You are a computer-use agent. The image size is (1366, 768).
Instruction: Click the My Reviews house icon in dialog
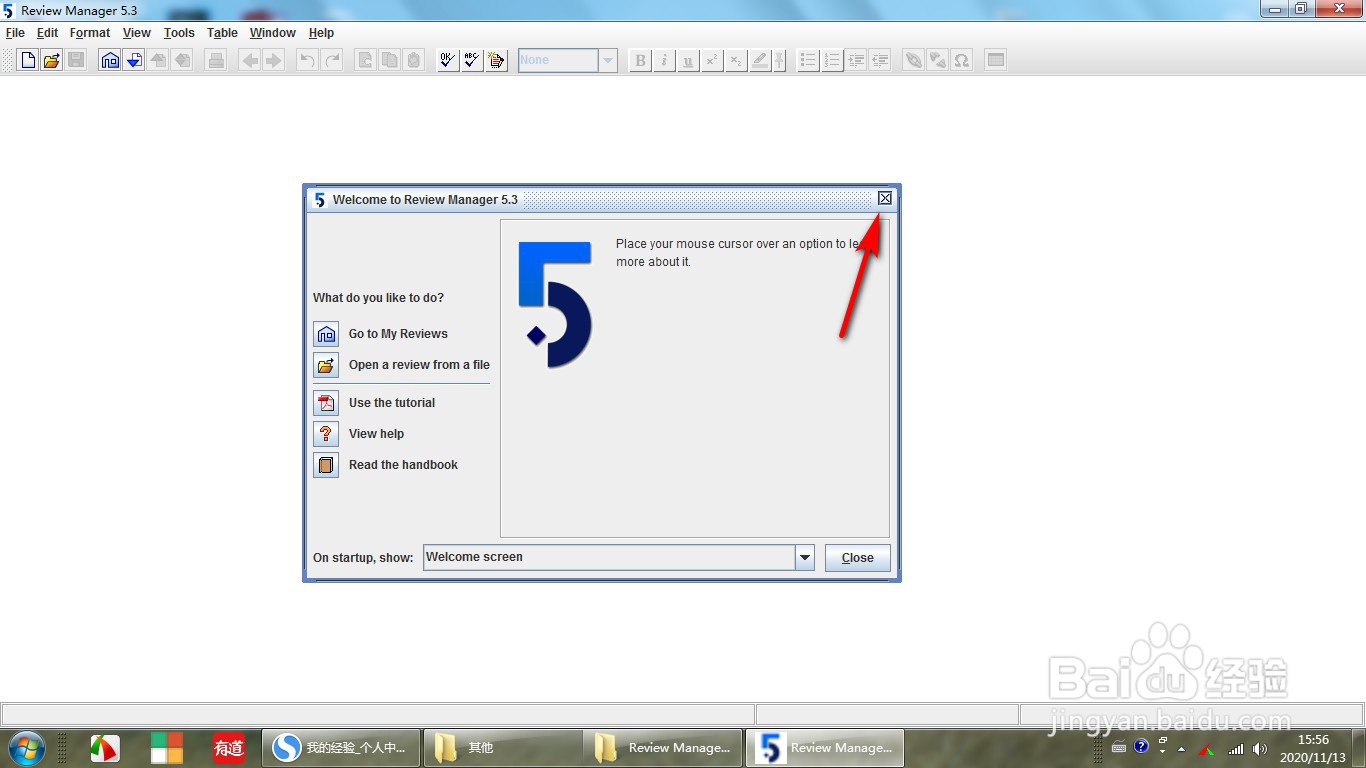(x=326, y=334)
